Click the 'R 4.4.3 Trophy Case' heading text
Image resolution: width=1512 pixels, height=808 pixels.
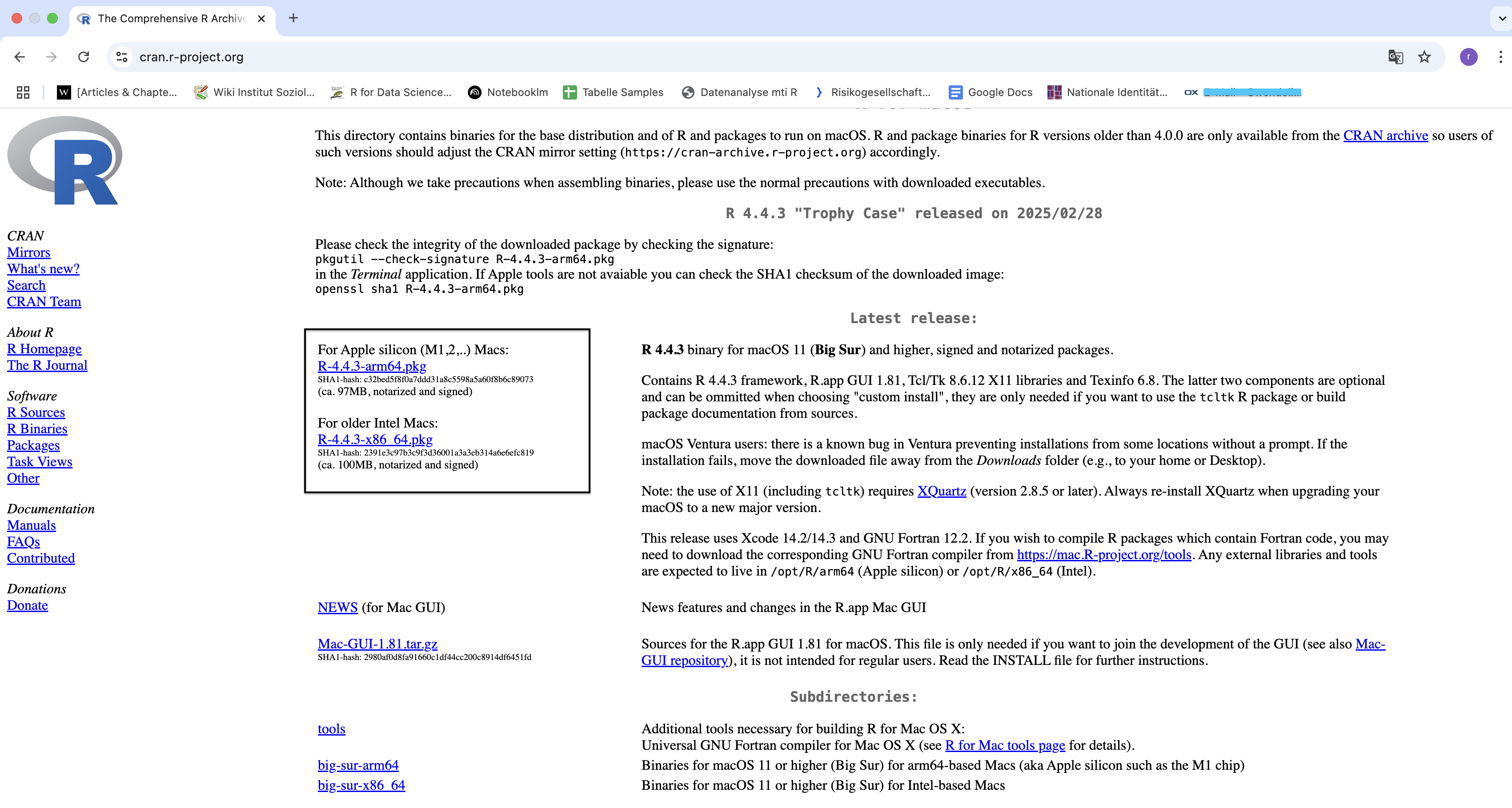[914, 213]
